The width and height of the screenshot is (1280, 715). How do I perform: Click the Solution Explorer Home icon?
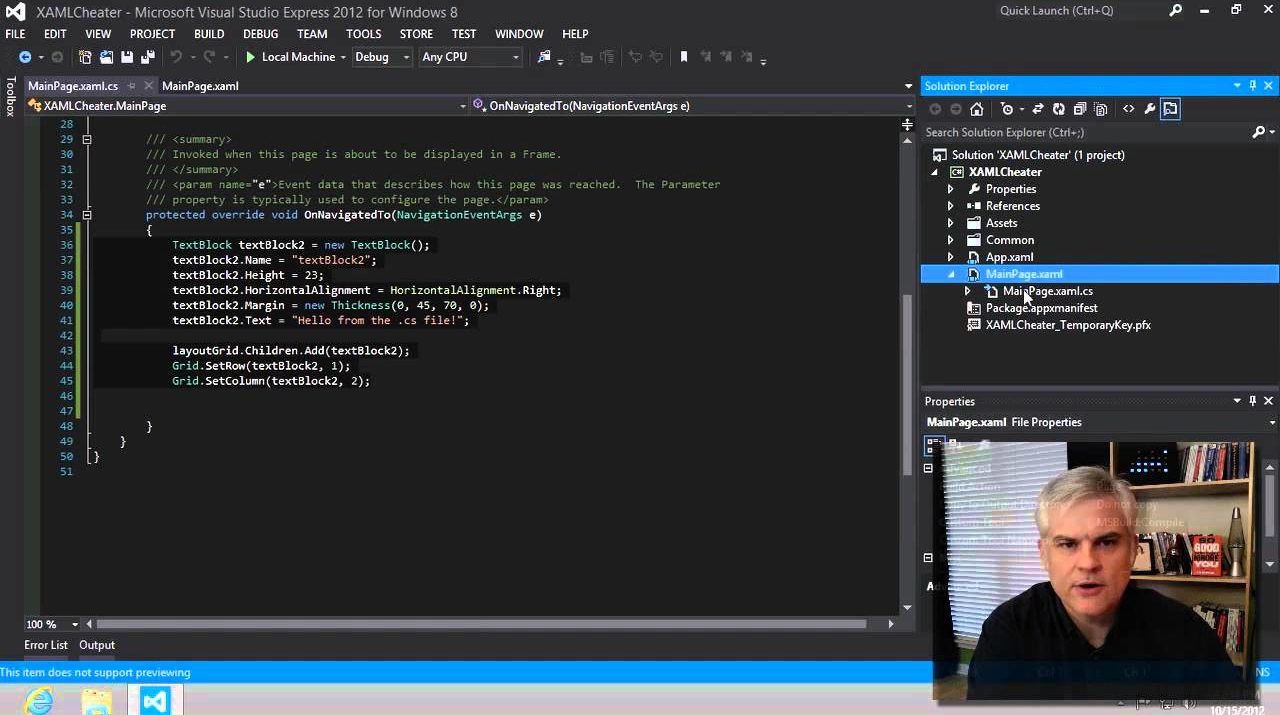pyautogui.click(x=977, y=109)
